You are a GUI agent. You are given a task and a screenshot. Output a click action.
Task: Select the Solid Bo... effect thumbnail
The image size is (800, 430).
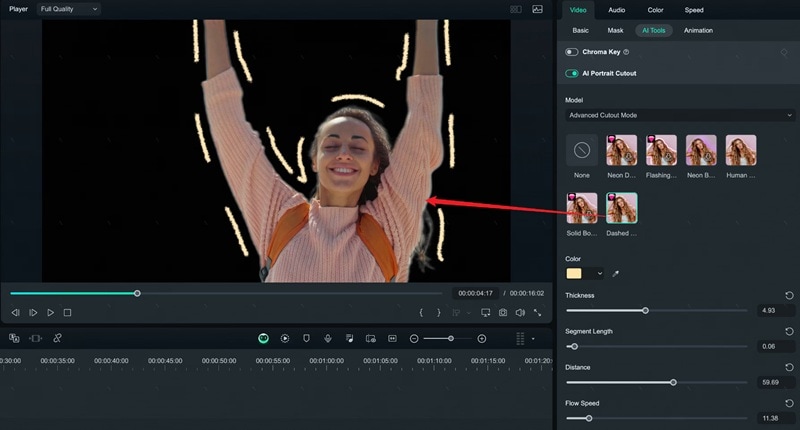coord(582,208)
